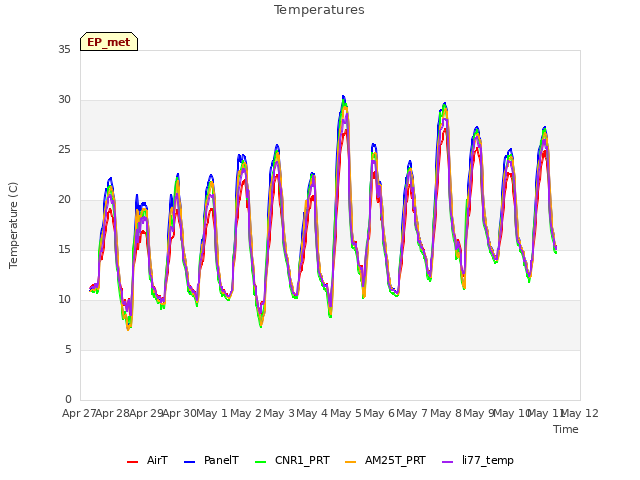Click the 35 y-axis tick label

[x=64, y=49]
